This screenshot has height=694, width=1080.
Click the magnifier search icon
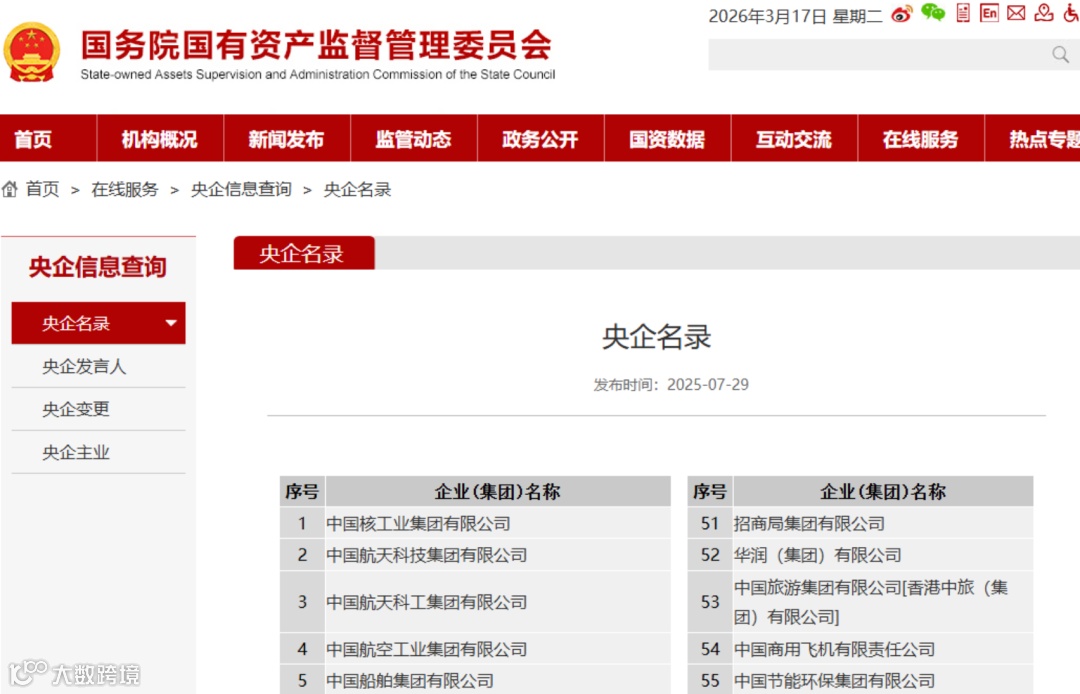point(1060,54)
